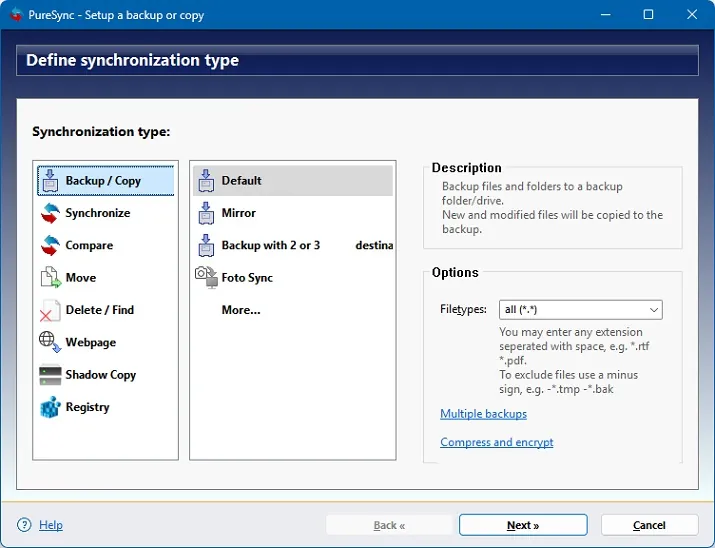Screen dimensions: 715x548
Task: Click the Help question mark icon
Action: coord(24,525)
